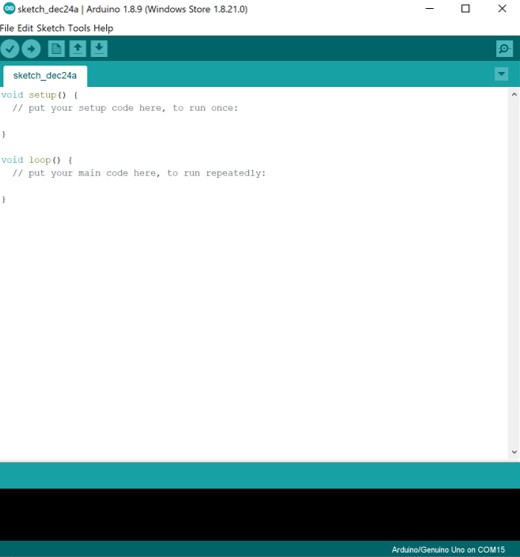
Task: Click the black console output area
Action: 260,515
